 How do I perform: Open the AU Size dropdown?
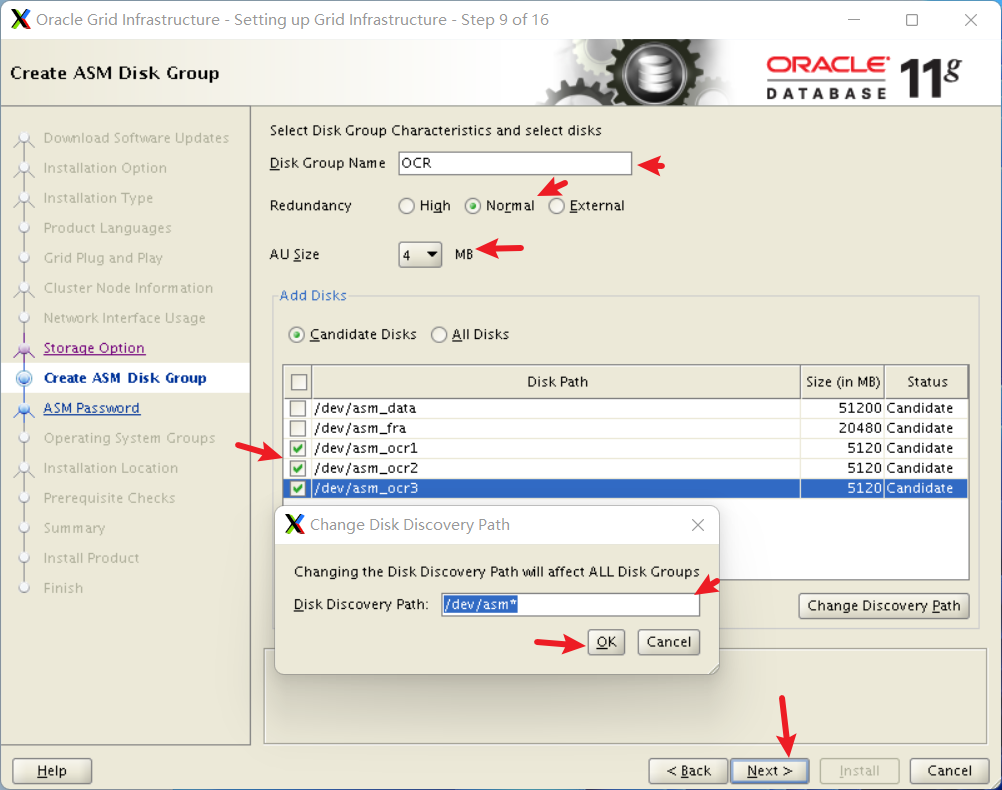tap(420, 254)
